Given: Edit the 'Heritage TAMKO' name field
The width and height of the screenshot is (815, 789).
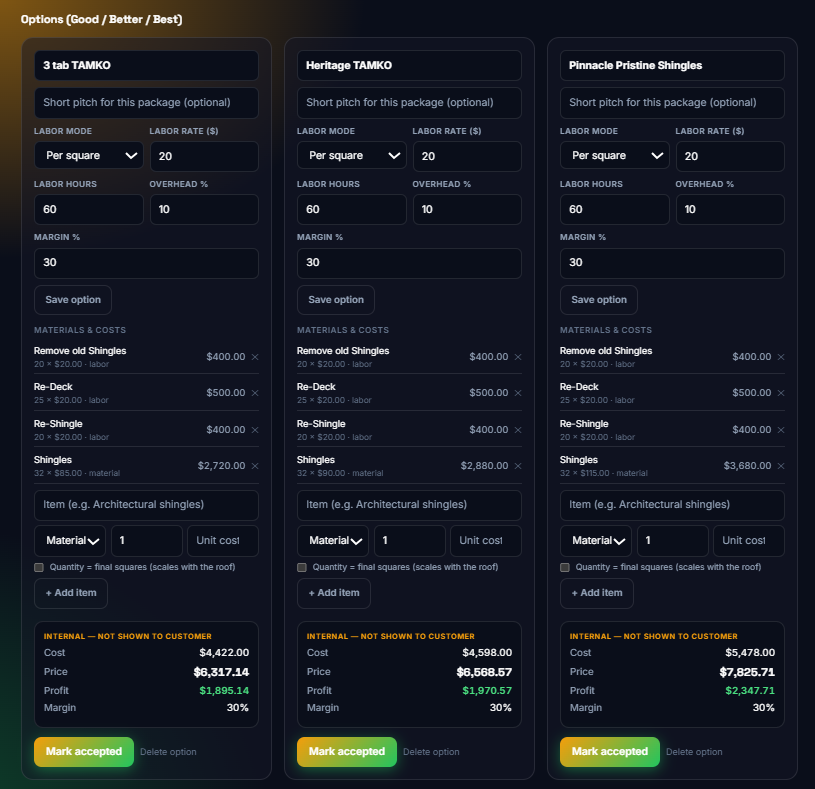Looking at the screenshot, I should [410, 65].
